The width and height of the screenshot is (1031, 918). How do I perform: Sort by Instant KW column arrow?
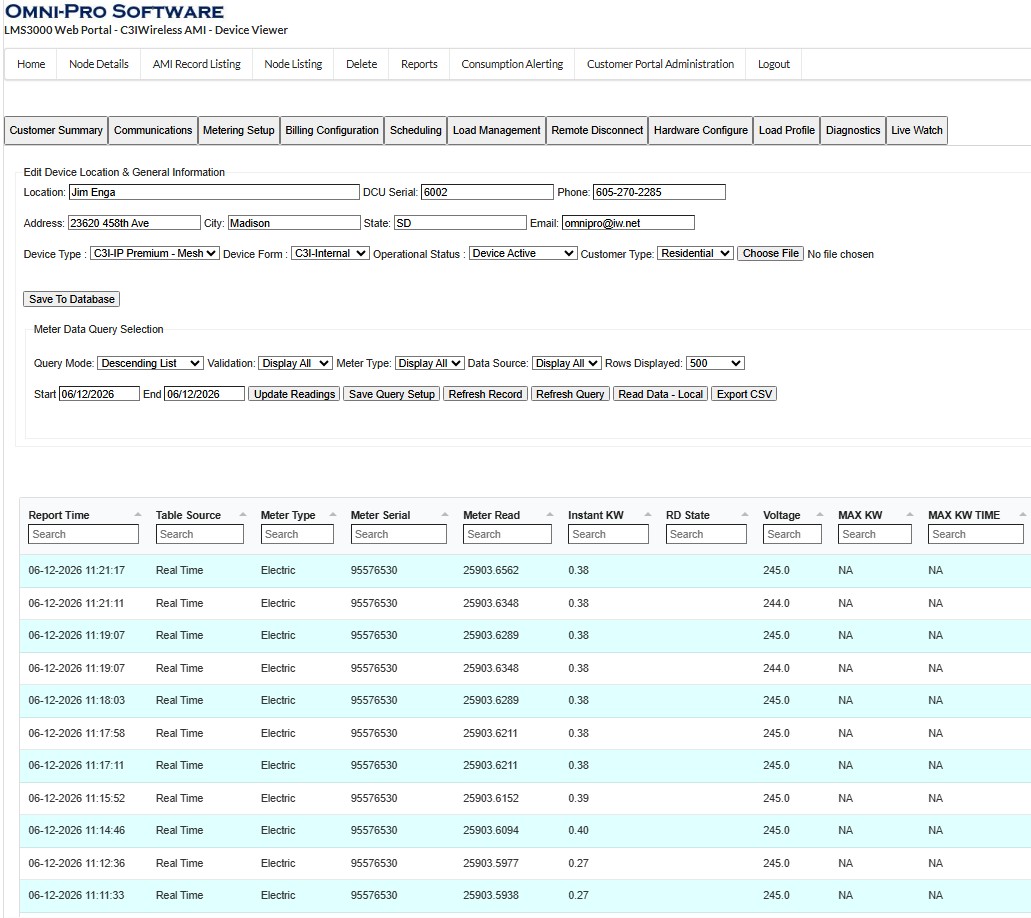pyautogui.click(x=648, y=515)
